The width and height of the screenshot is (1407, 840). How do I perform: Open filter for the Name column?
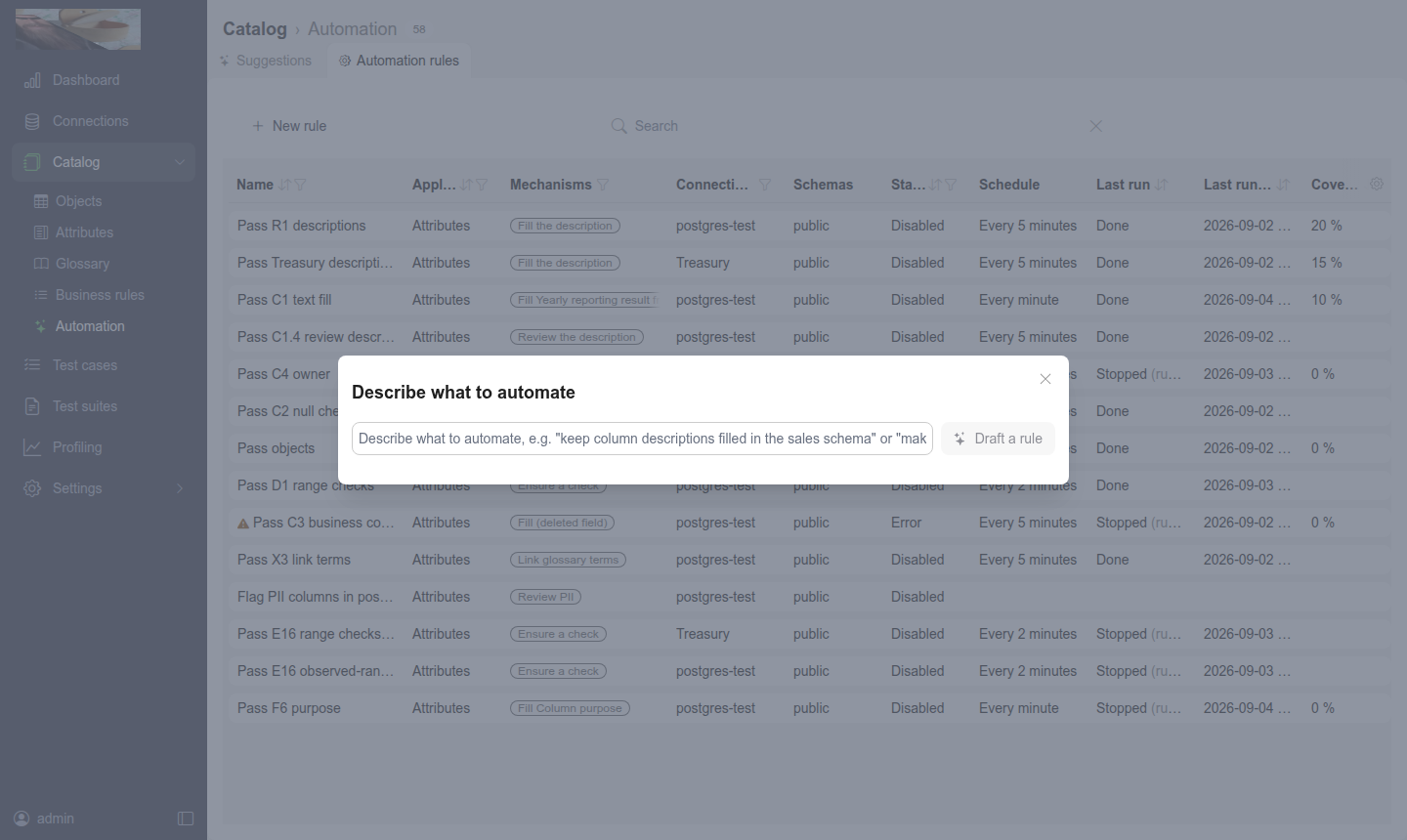(x=301, y=185)
